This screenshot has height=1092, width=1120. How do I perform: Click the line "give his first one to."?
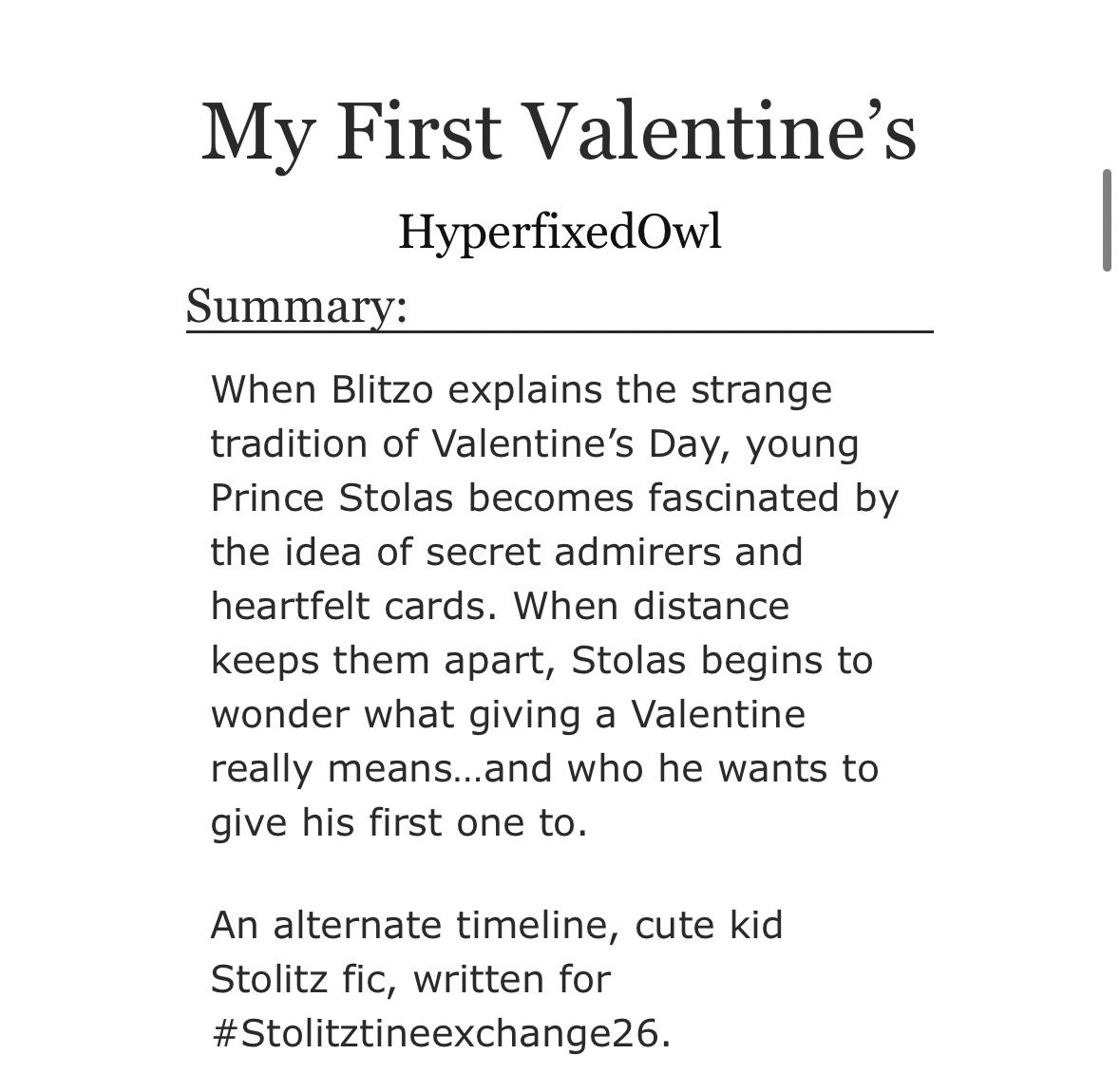(x=399, y=823)
